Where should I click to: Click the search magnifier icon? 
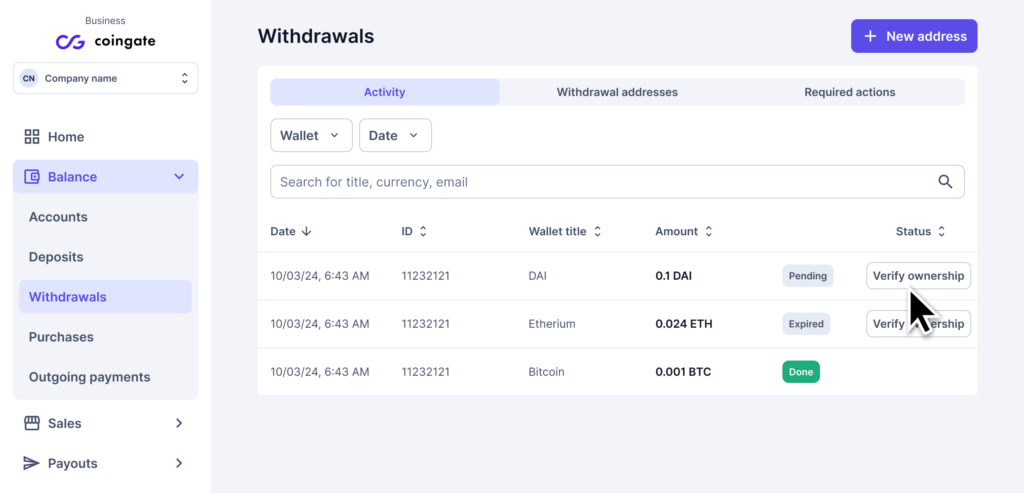click(945, 182)
